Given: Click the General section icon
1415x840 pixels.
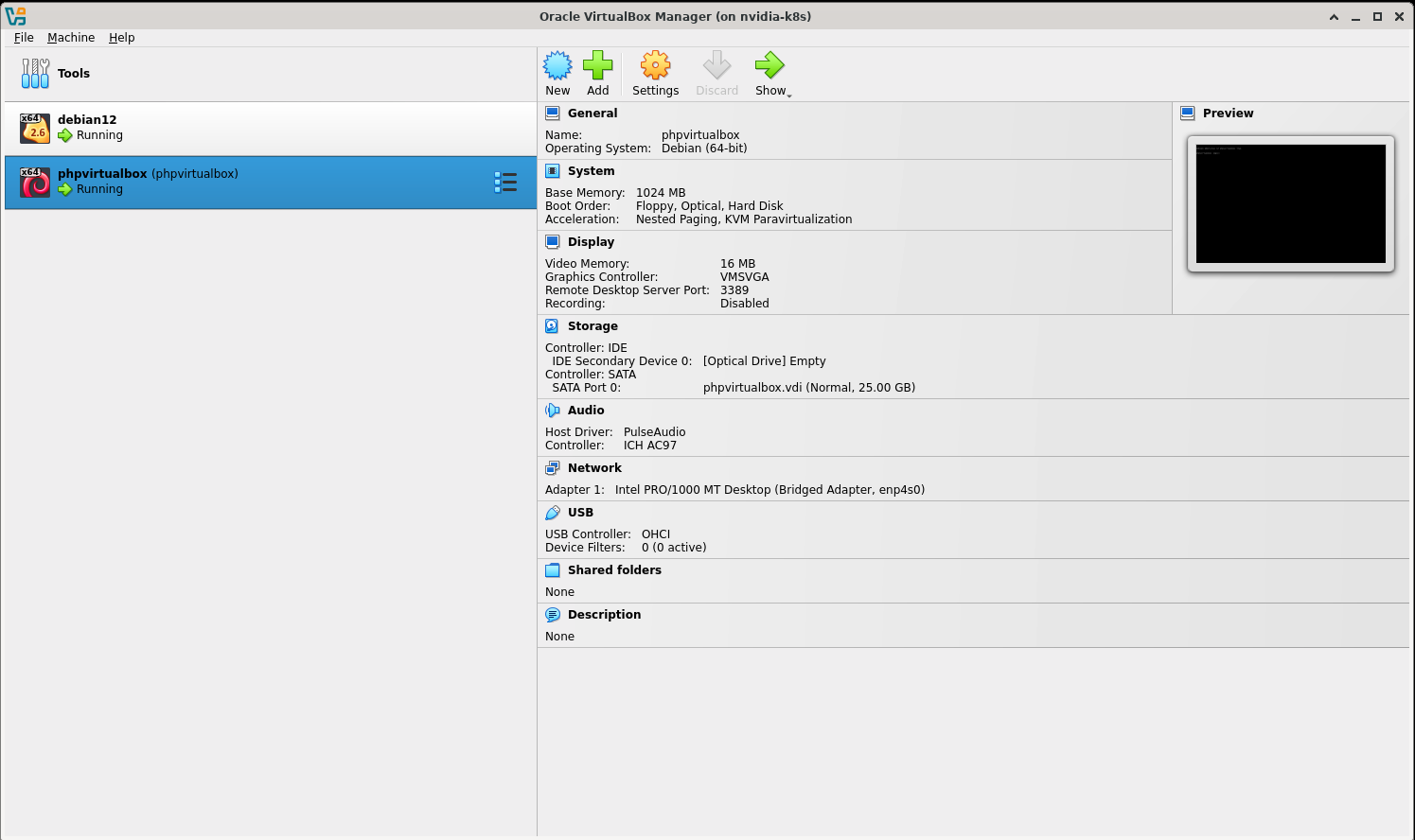Looking at the screenshot, I should pos(553,114).
